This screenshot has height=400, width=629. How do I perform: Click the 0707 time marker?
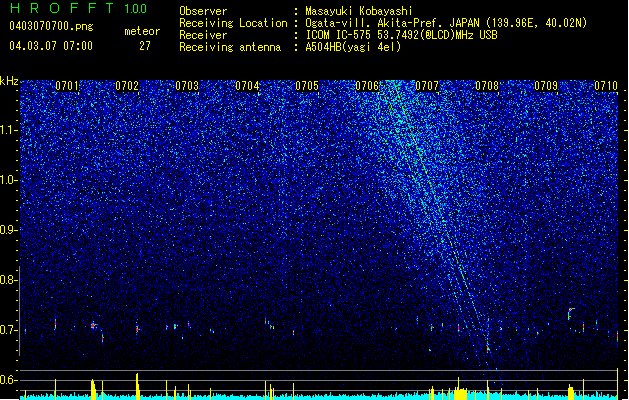[427, 86]
